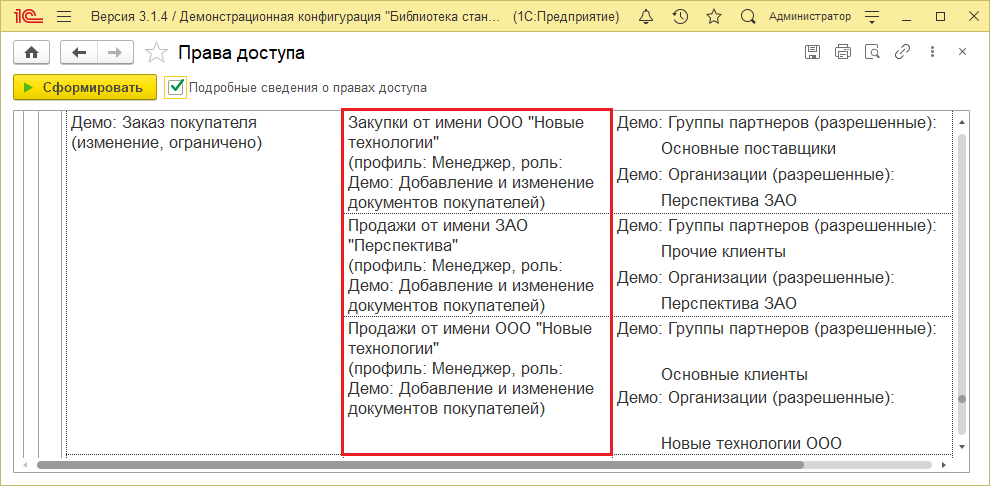Select cell Продажи от имени ЗАО "Перспектива"
This screenshot has height=486, width=990.
477,265
